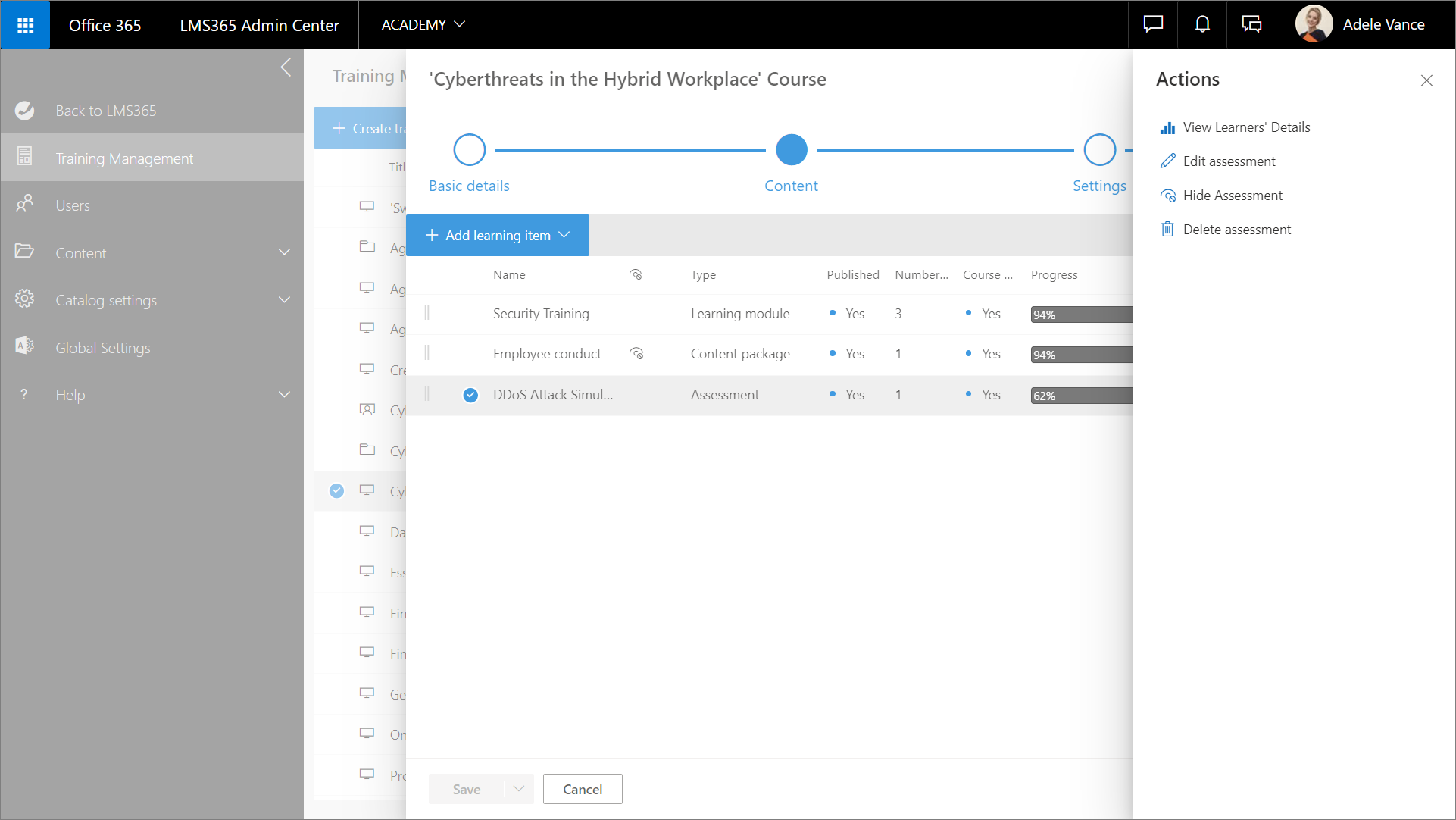Click View Learners' Details chart icon
Image resolution: width=1456 pixels, height=820 pixels.
(1167, 128)
